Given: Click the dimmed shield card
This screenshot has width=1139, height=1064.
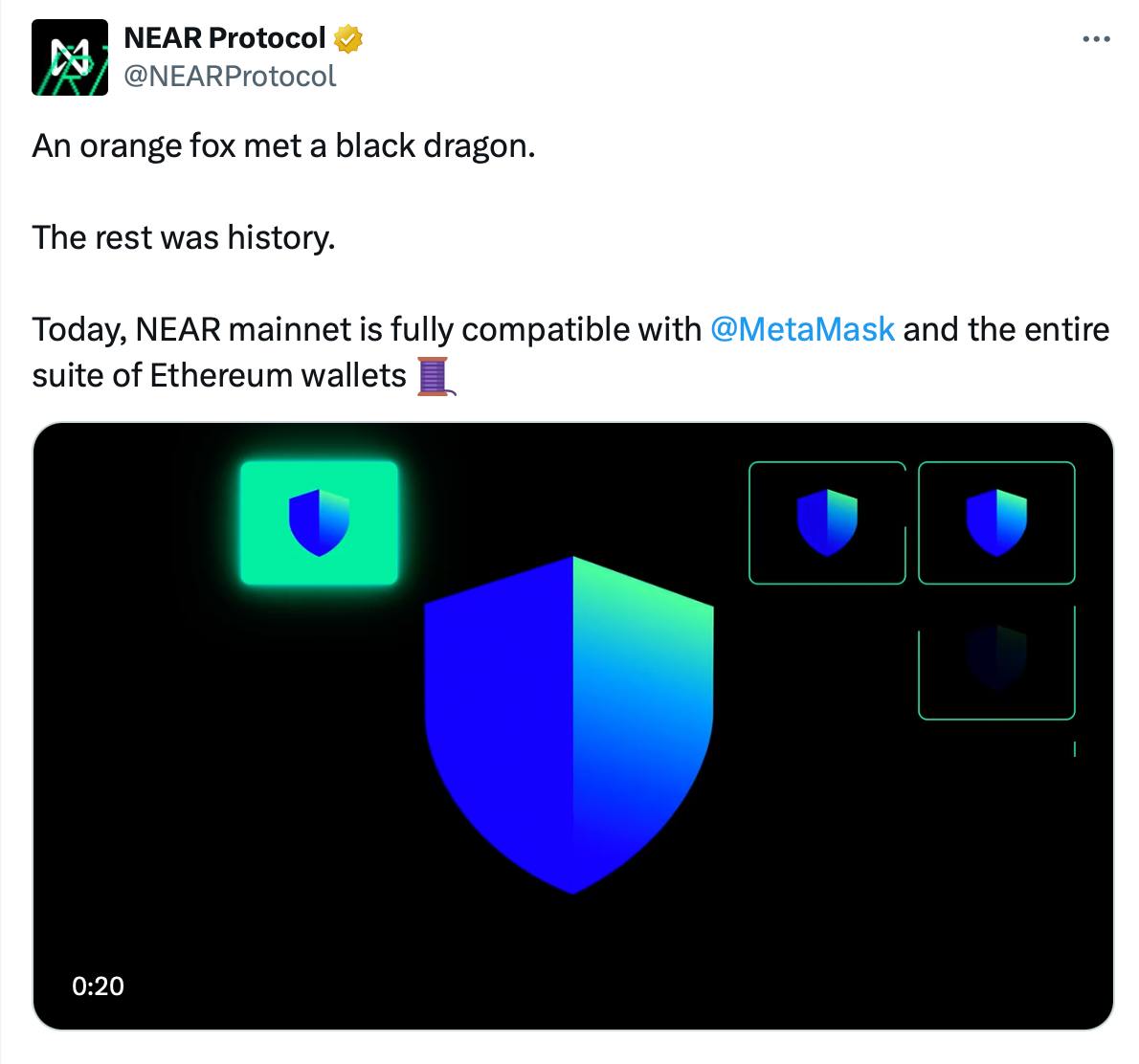Looking at the screenshot, I should point(996,662).
